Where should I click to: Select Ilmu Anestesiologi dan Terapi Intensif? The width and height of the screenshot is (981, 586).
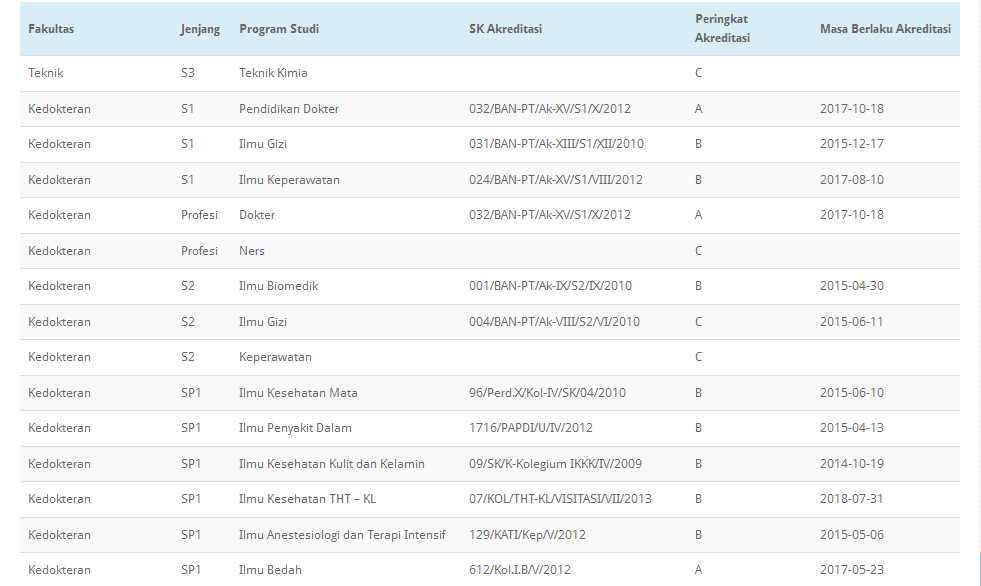pyautogui.click(x=342, y=535)
